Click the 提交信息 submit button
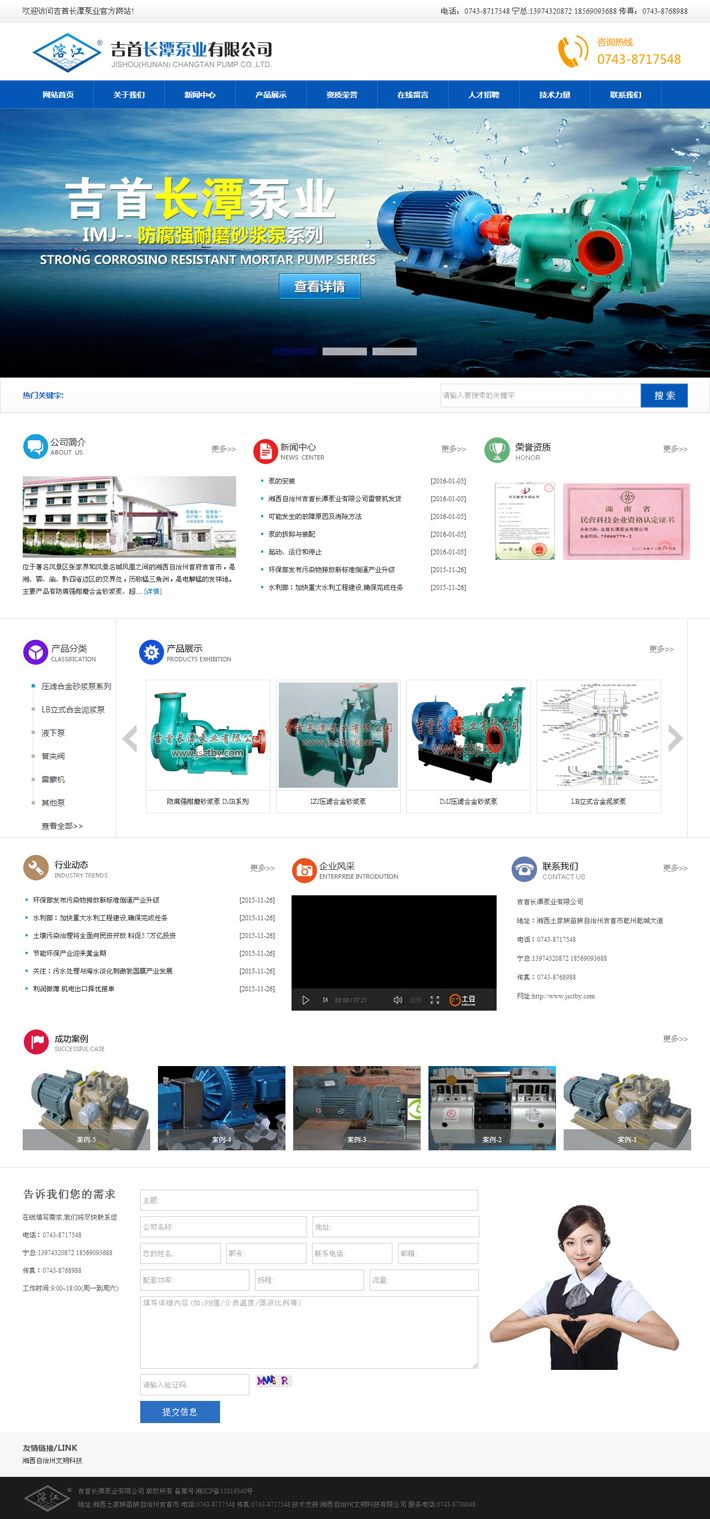Viewport: 710px width, 1519px height. pos(180,1411)
